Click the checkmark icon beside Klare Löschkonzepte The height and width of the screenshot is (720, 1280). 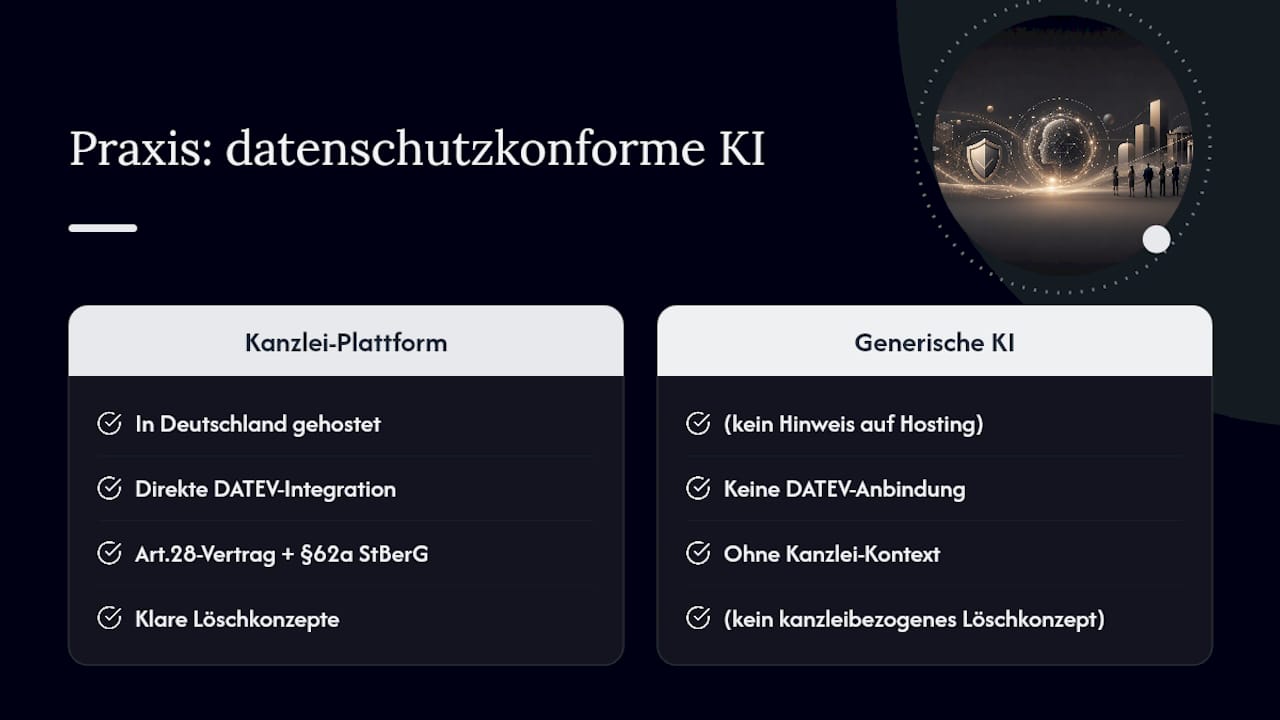109,619
